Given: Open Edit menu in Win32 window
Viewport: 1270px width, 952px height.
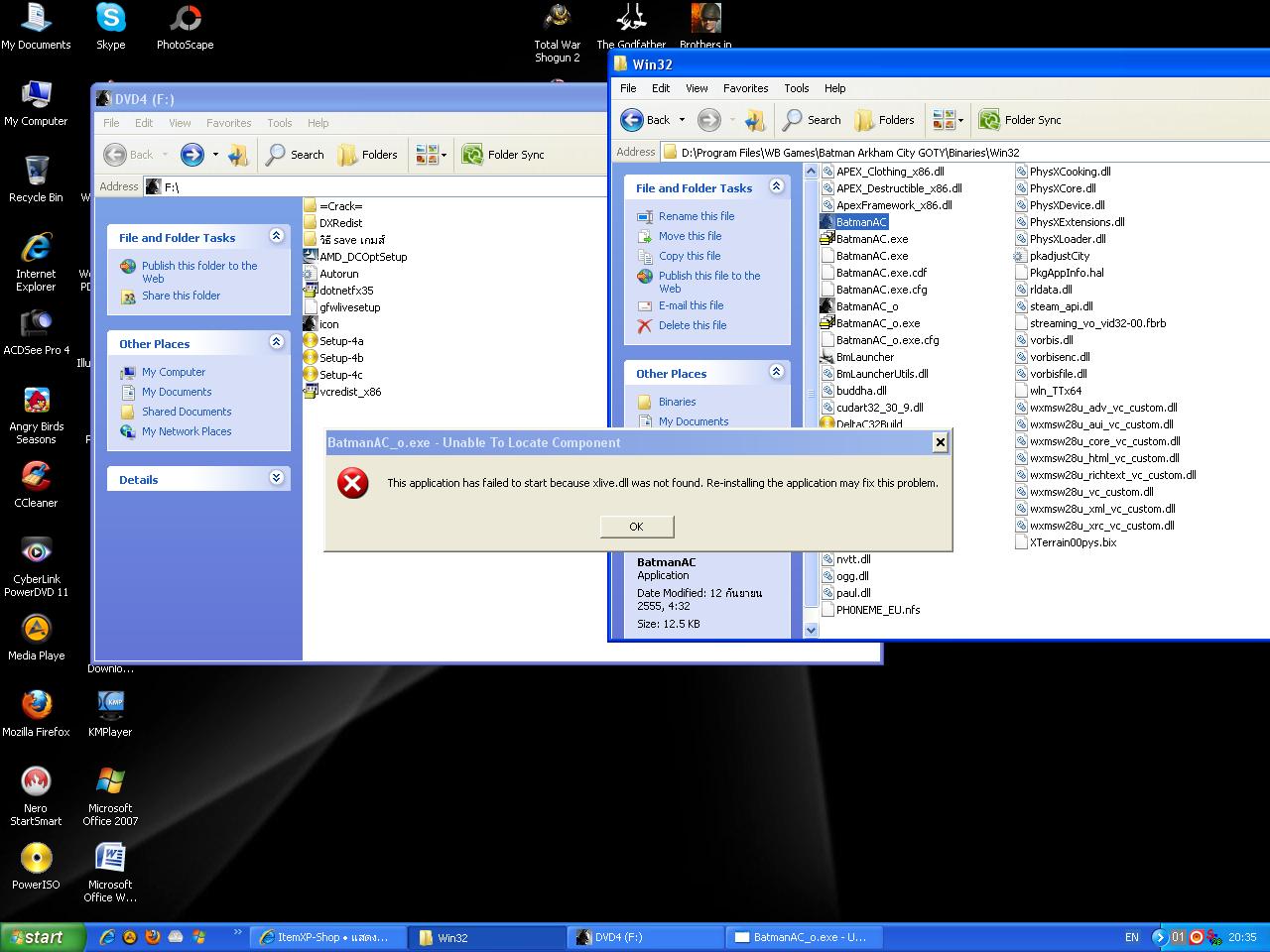Looking at the screenshot, I should point(661,88).
